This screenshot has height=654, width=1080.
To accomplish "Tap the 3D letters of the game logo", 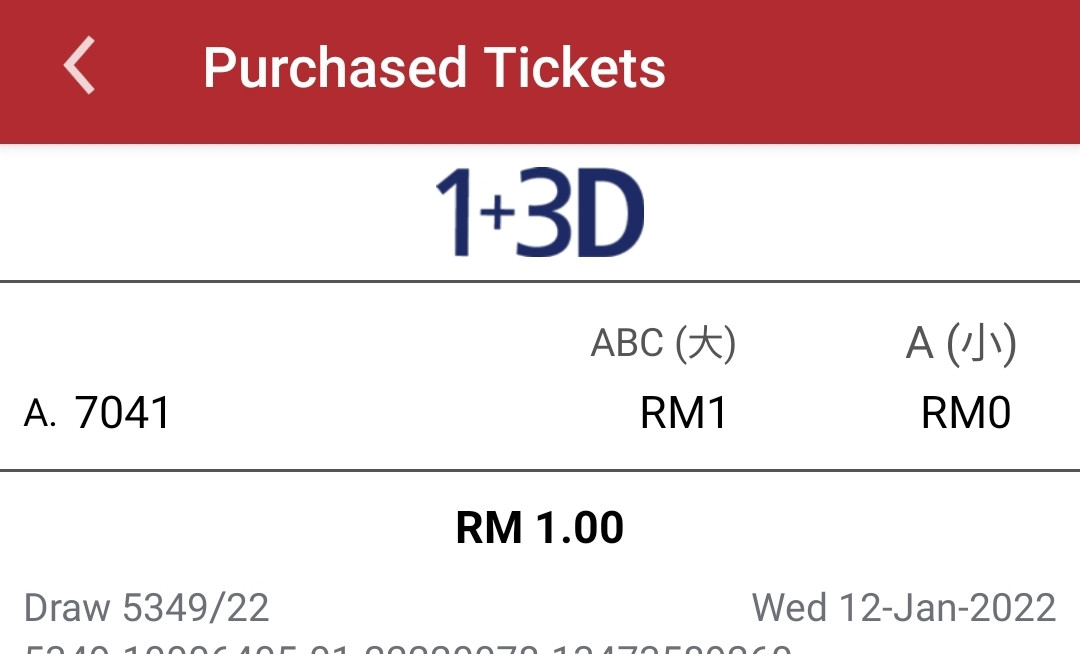I will tap(581, 212).
